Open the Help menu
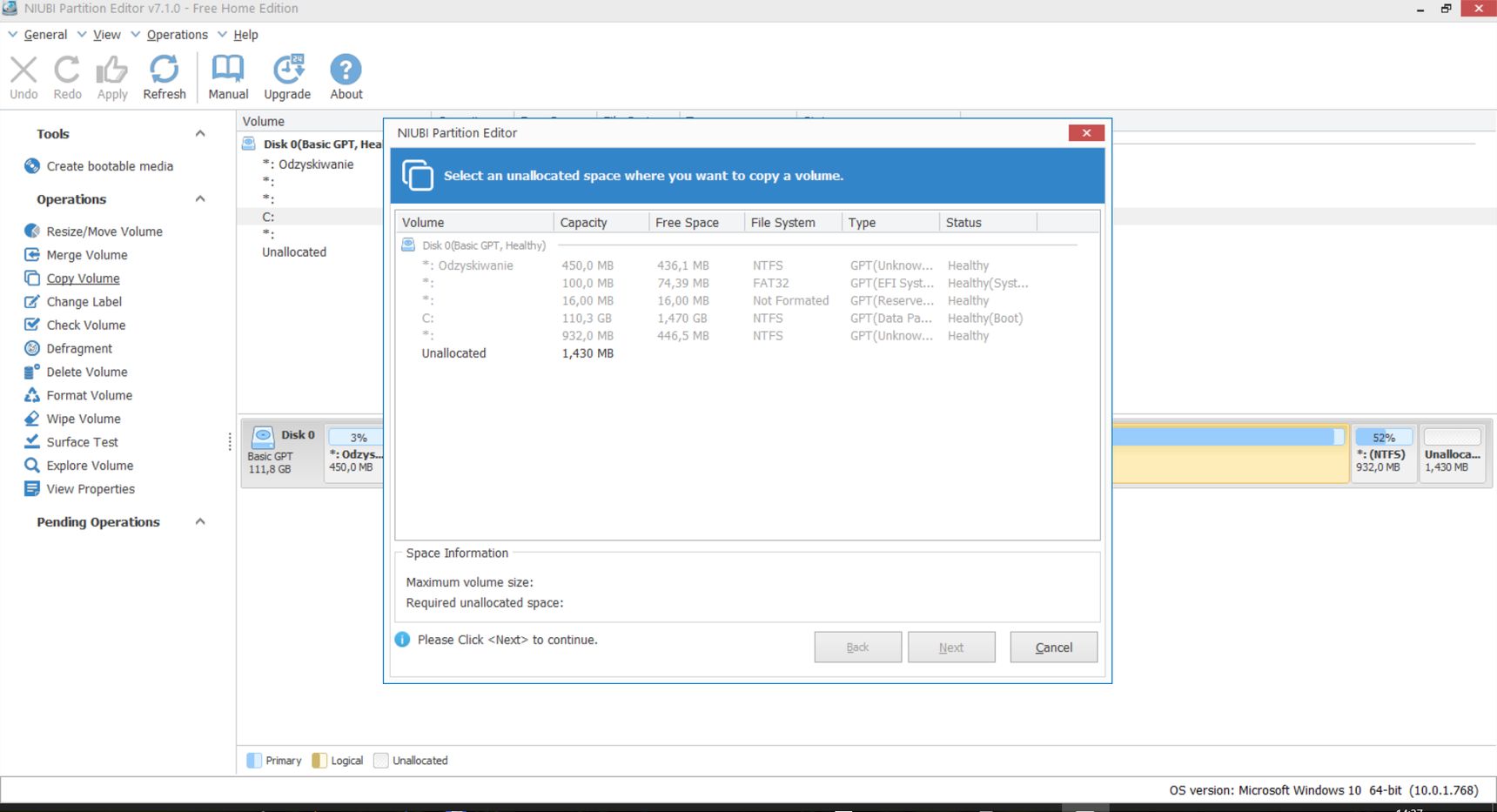This screenshot has height=812, width=1497. click(245, 35)
